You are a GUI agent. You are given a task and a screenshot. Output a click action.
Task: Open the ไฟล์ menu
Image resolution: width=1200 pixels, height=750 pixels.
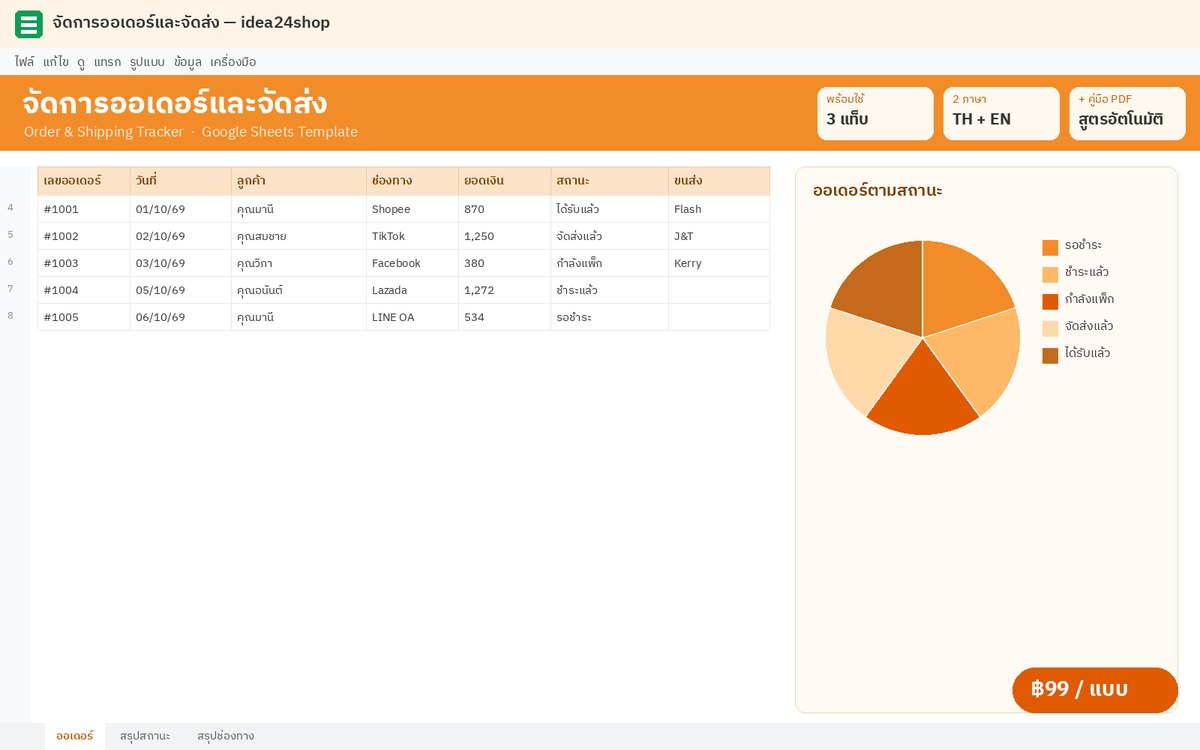pyautogui.click(x=25, y=61)
